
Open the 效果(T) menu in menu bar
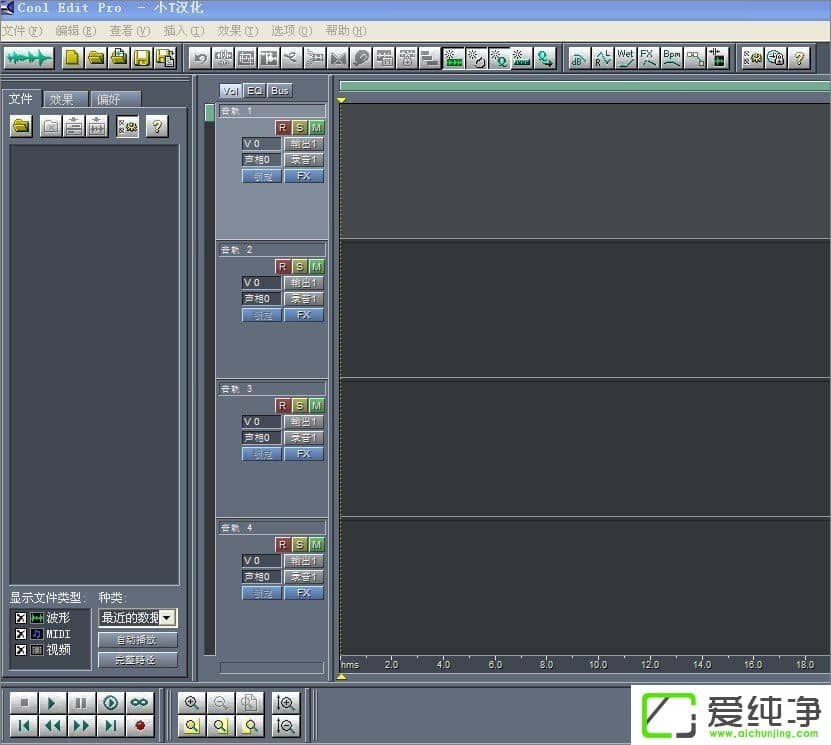pos(237,31)
